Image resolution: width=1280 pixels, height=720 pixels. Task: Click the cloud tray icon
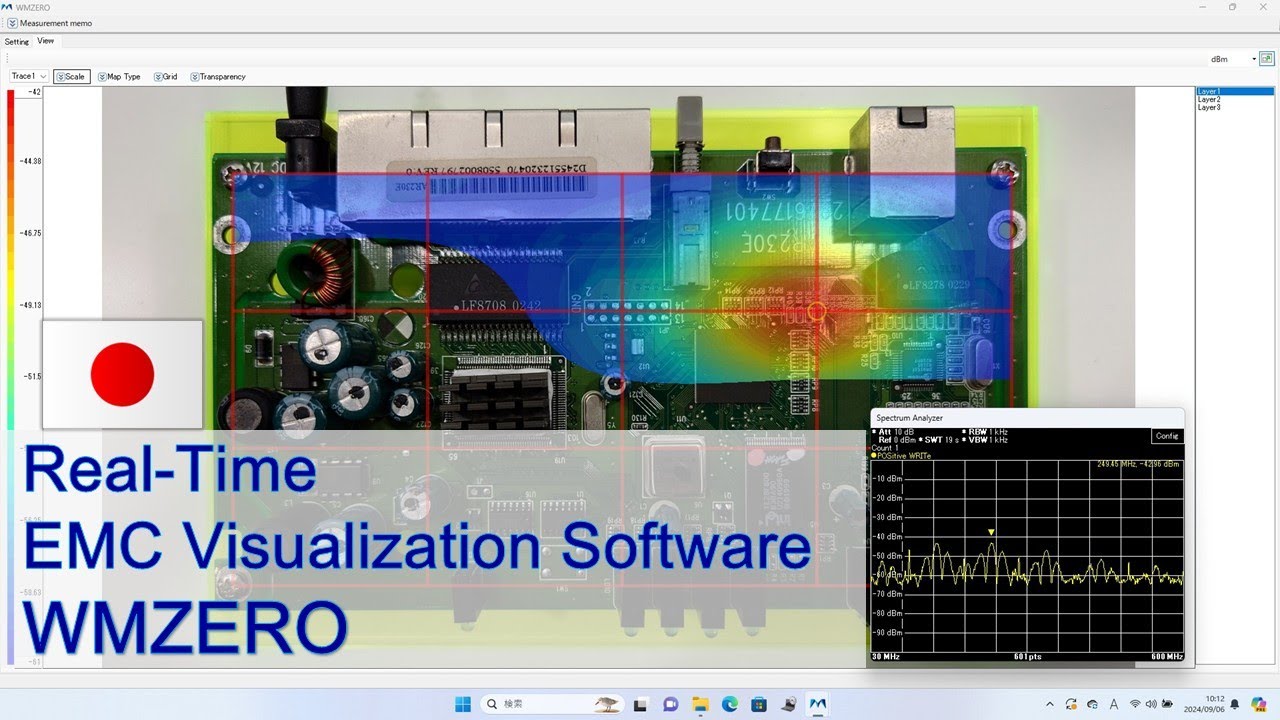point(1093,704)
